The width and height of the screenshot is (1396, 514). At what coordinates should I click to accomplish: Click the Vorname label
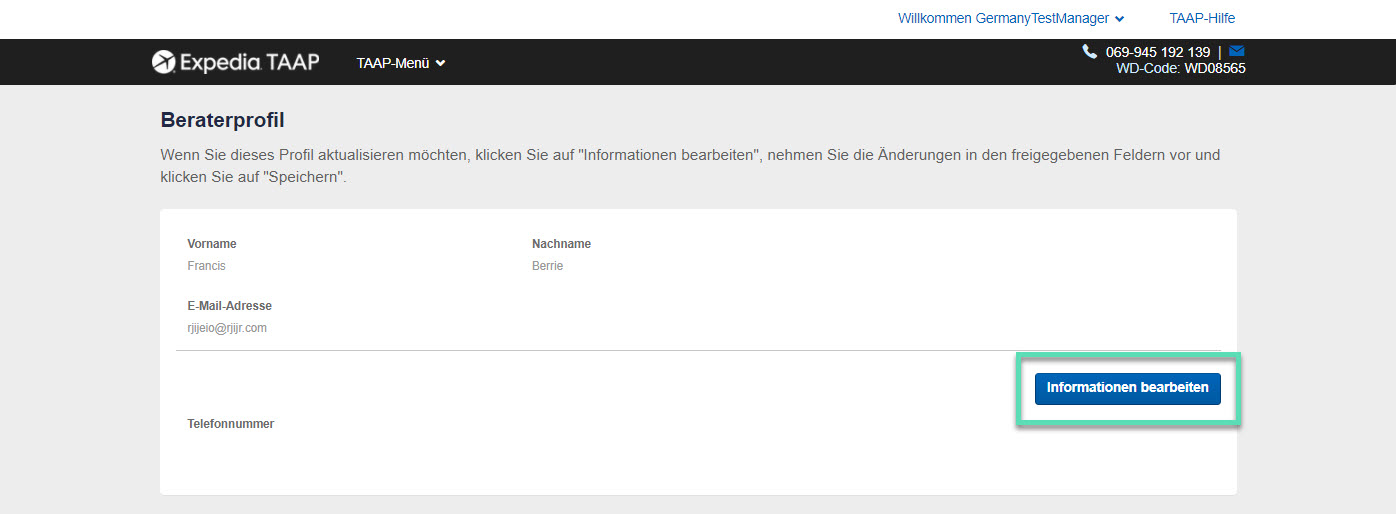pos(212,244)
